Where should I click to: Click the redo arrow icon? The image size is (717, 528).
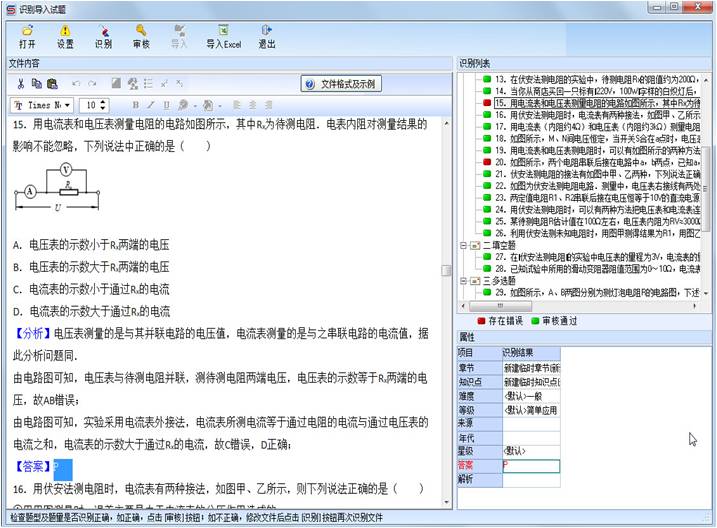coord(92,84)
